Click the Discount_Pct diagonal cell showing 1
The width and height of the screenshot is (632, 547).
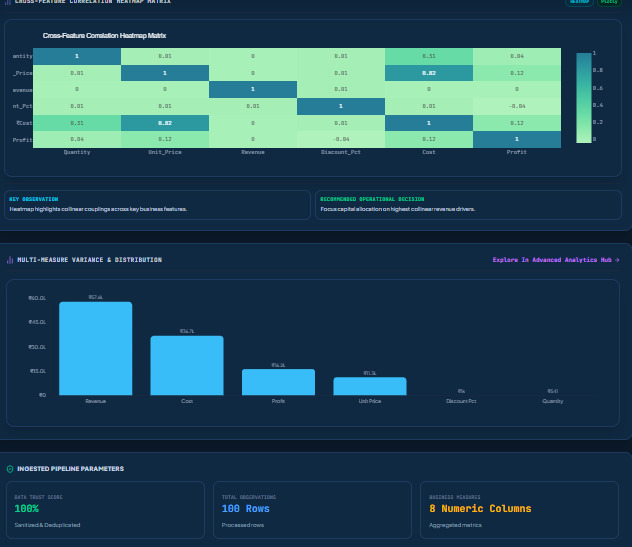tap(341, 106)
